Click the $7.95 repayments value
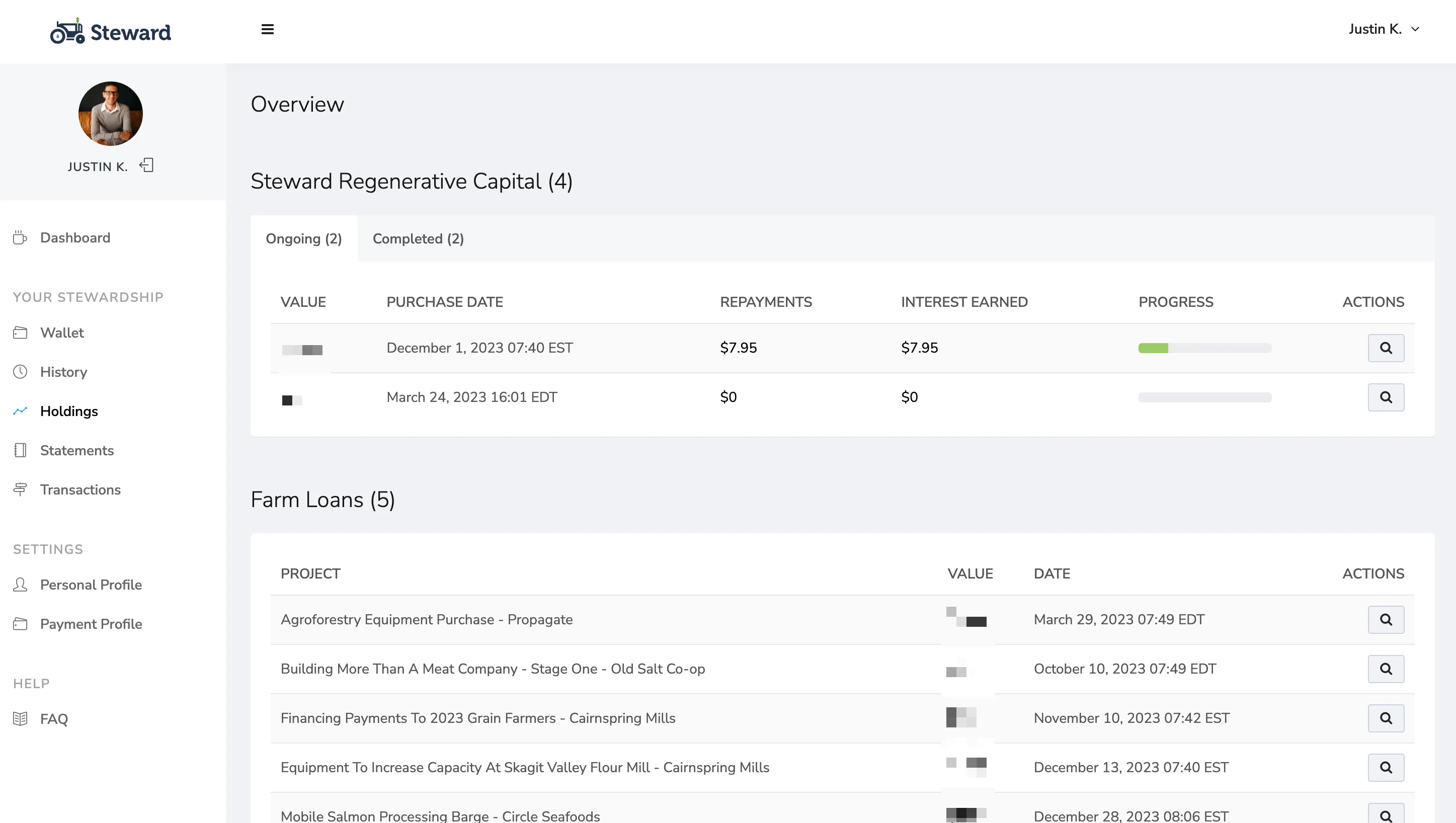Screen dimensions: 1456x823 click(x=738, y=348)
